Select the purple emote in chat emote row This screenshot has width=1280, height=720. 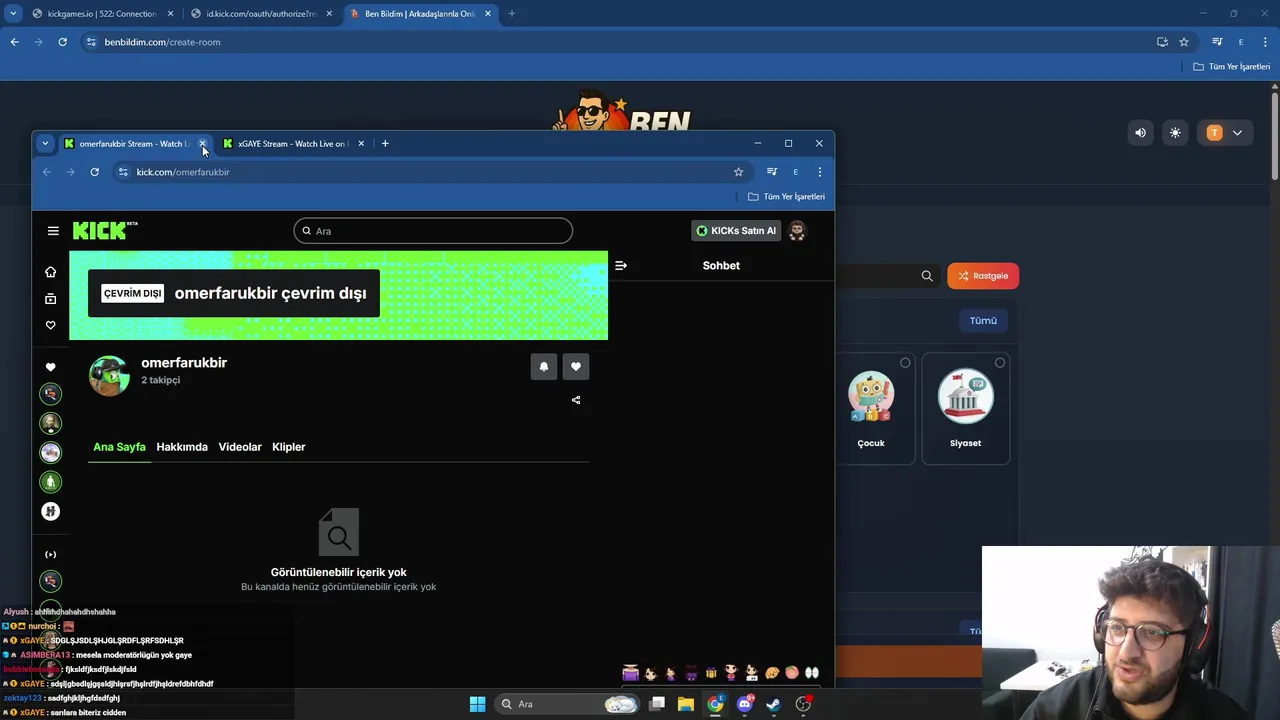coord(631,673)
